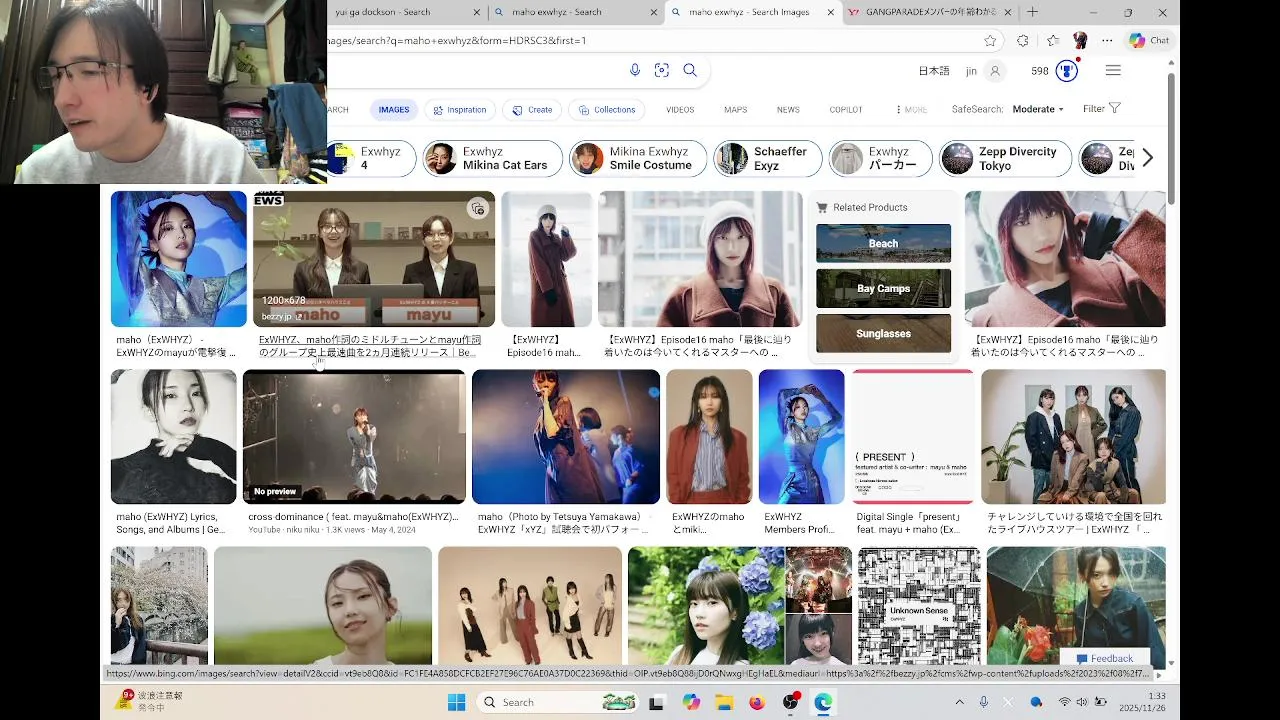Click the voice search microphone icon
This screenshot has width=1280, height=720.
(x=634, y=70)
